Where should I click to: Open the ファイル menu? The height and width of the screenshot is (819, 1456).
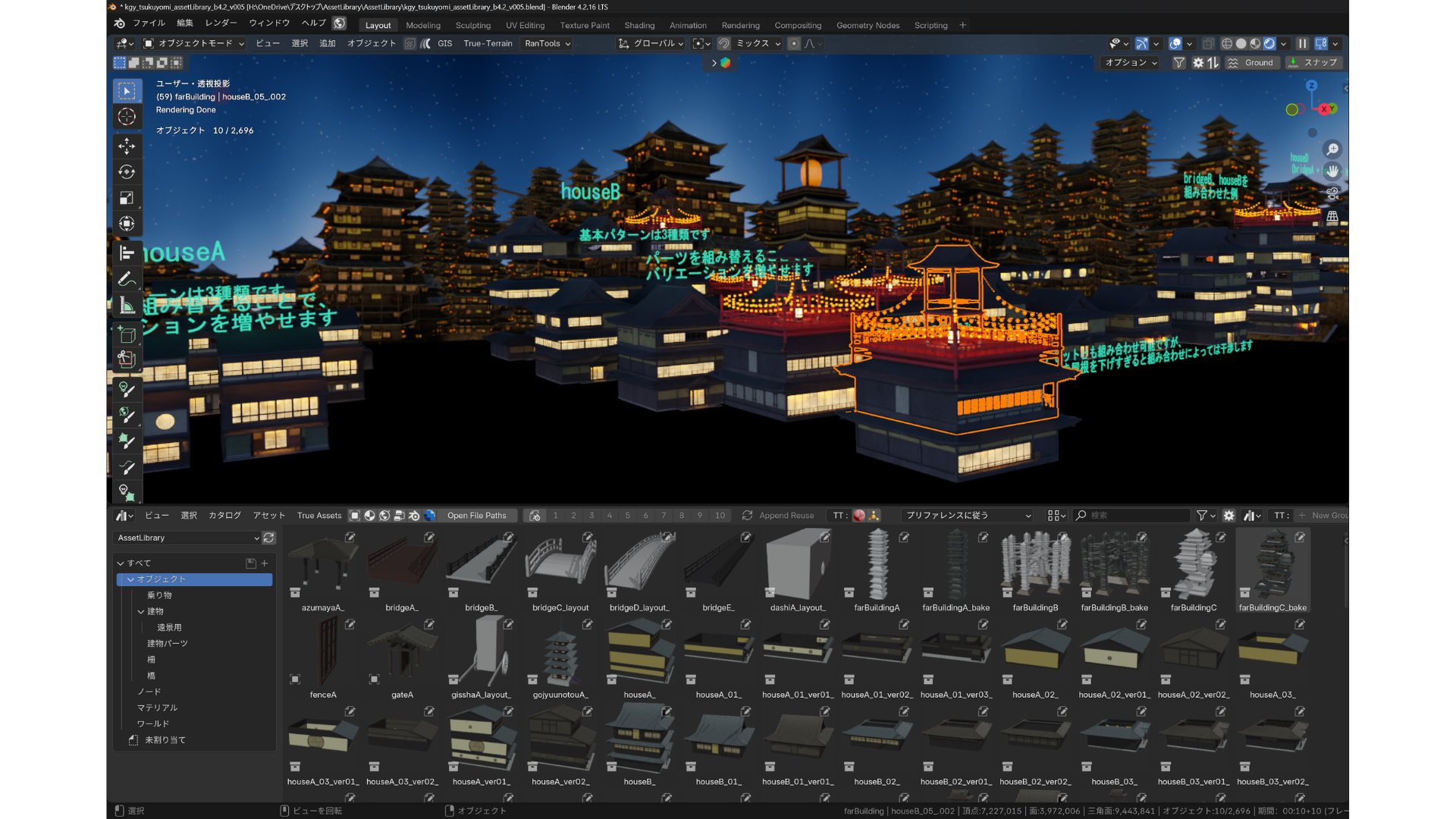pos(149,23)
